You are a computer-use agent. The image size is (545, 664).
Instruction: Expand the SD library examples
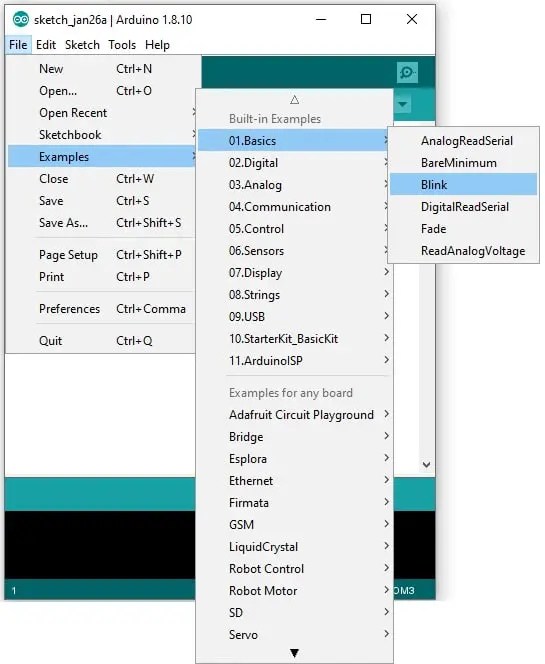[294, 613]
